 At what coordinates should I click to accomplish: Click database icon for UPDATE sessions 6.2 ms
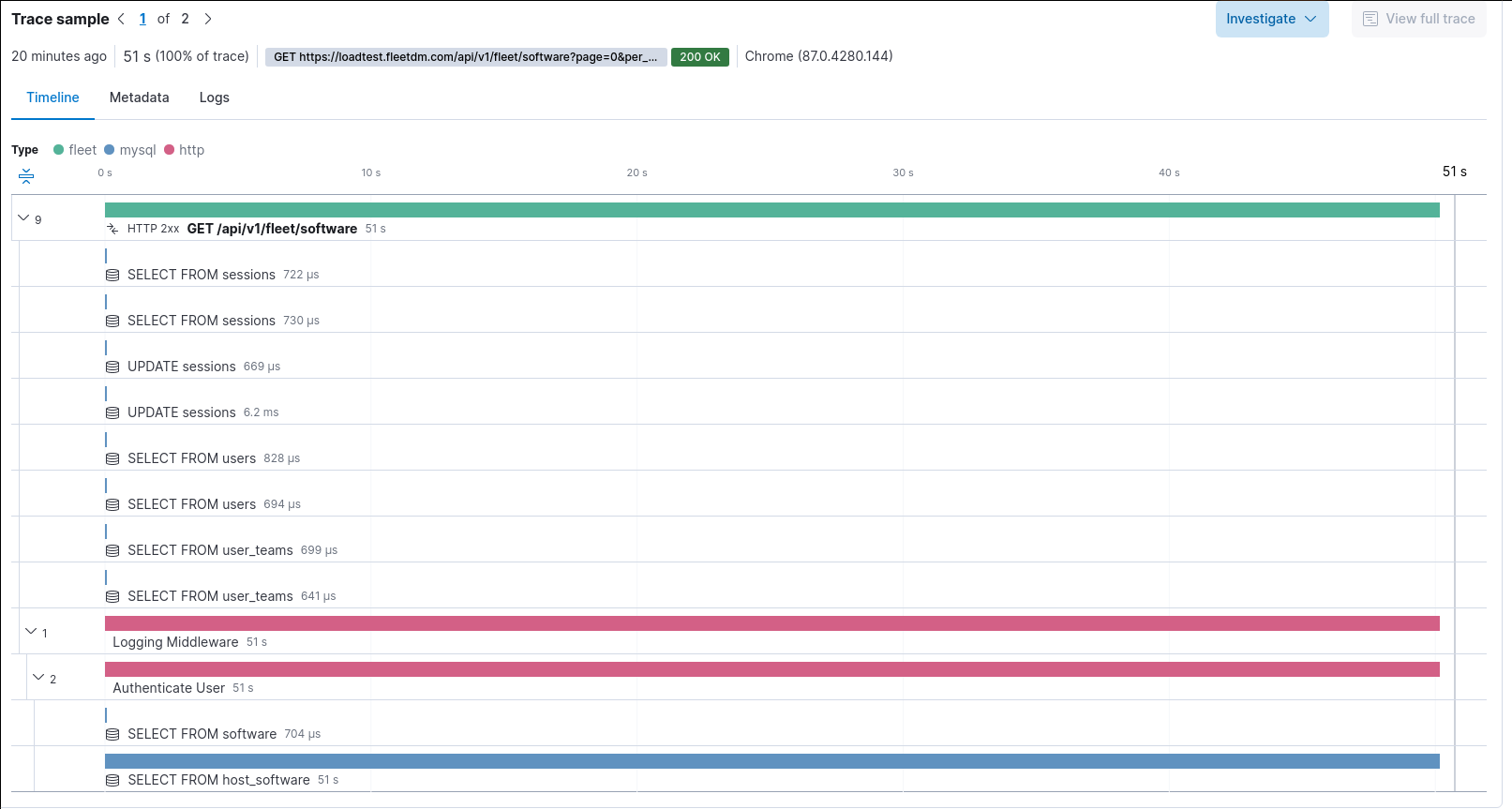point(112,413)
